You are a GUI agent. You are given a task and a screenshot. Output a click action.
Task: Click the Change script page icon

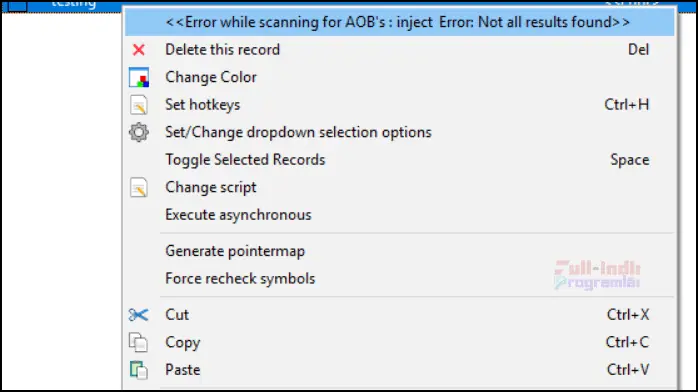pos(139,187)
